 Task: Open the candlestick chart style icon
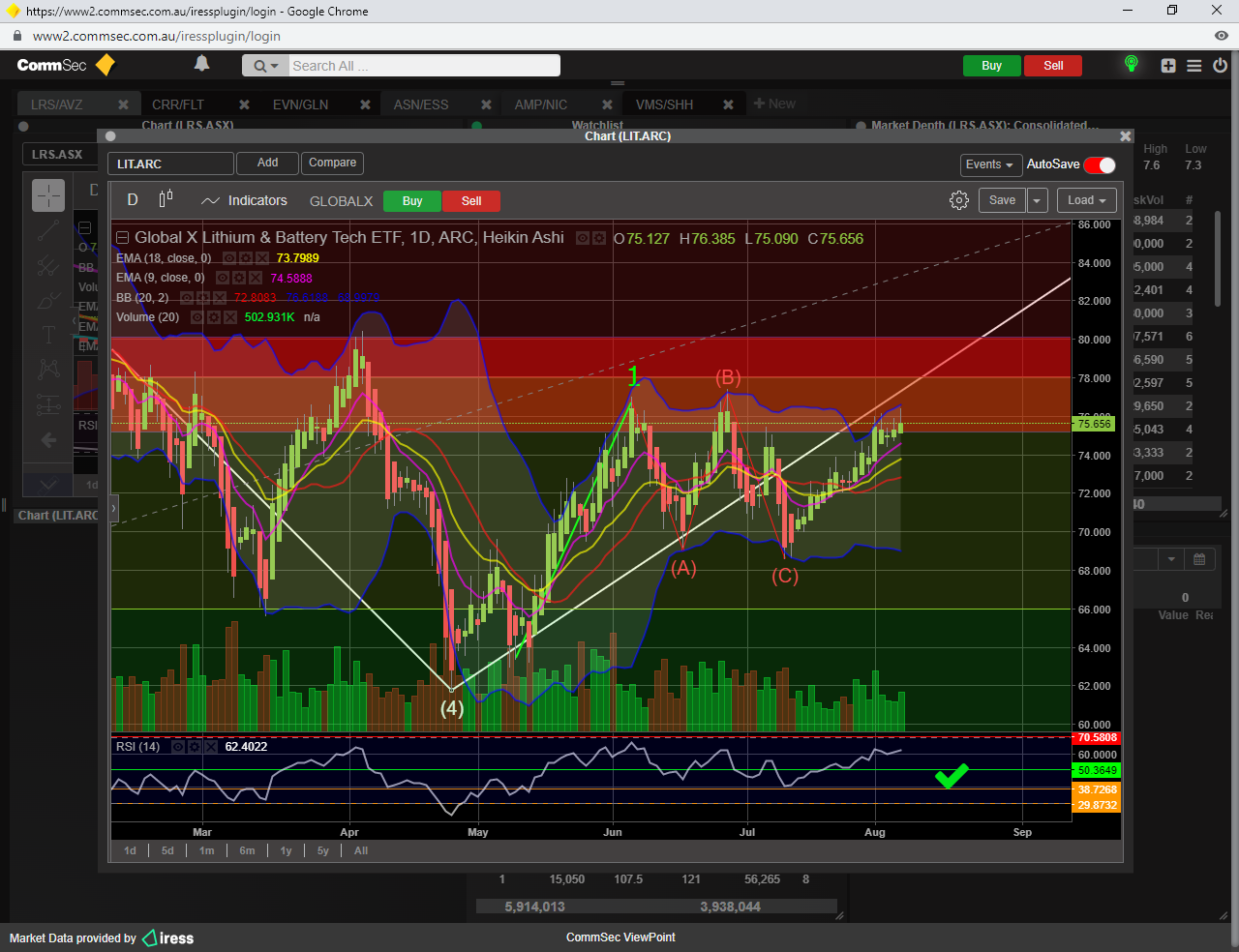[x=166, y=198]
